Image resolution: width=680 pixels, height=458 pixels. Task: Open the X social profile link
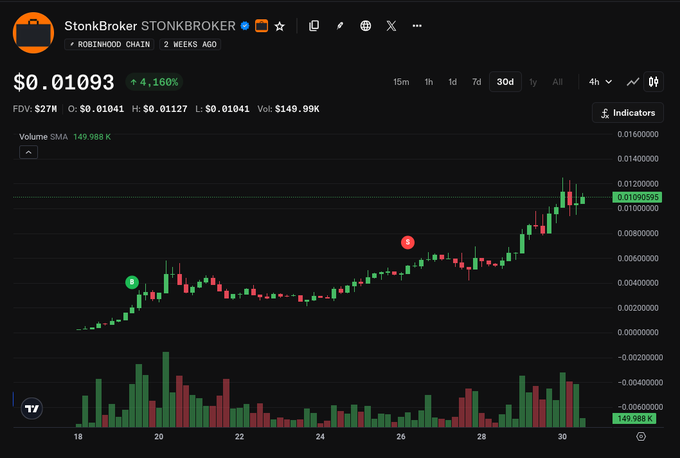pos(391,26)
